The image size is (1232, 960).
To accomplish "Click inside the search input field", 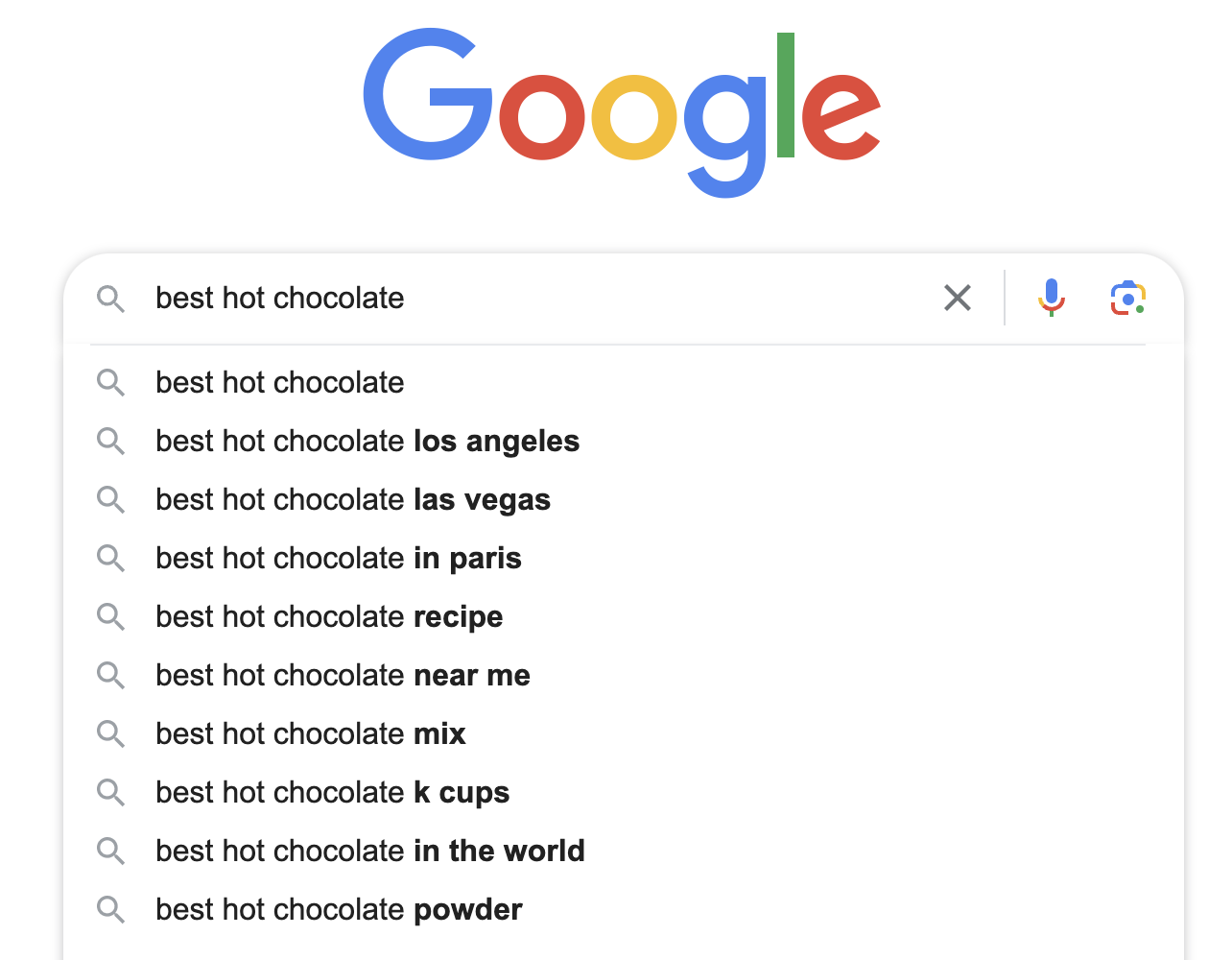I will point(537,299).
